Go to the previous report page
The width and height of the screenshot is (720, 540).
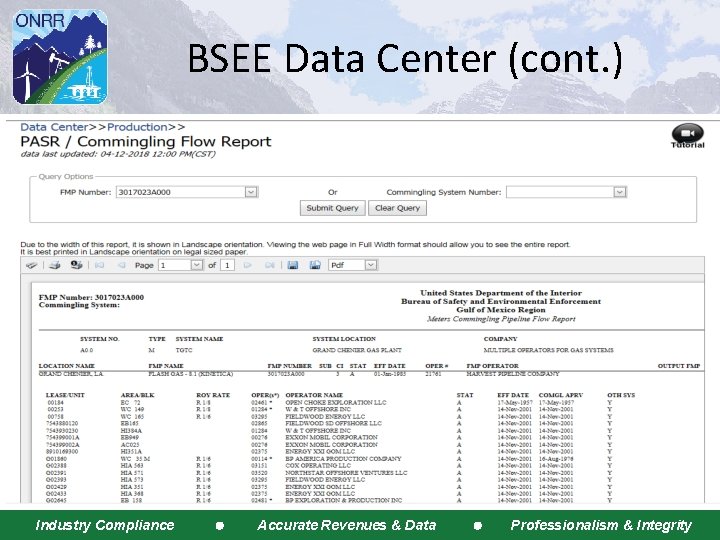pos(121,265)
